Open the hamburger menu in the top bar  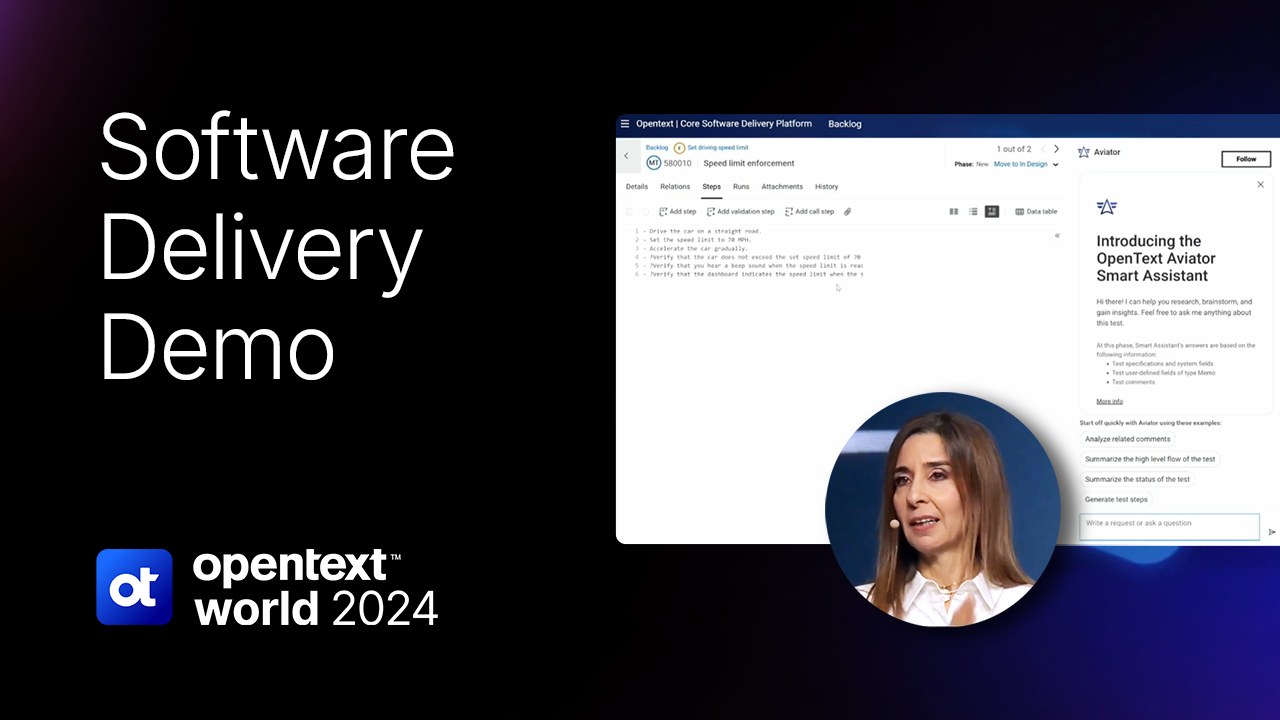625,124
